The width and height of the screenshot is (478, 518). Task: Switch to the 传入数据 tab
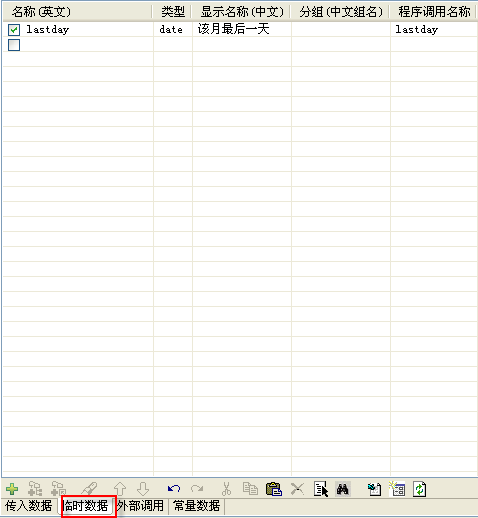tap(29, 506)
